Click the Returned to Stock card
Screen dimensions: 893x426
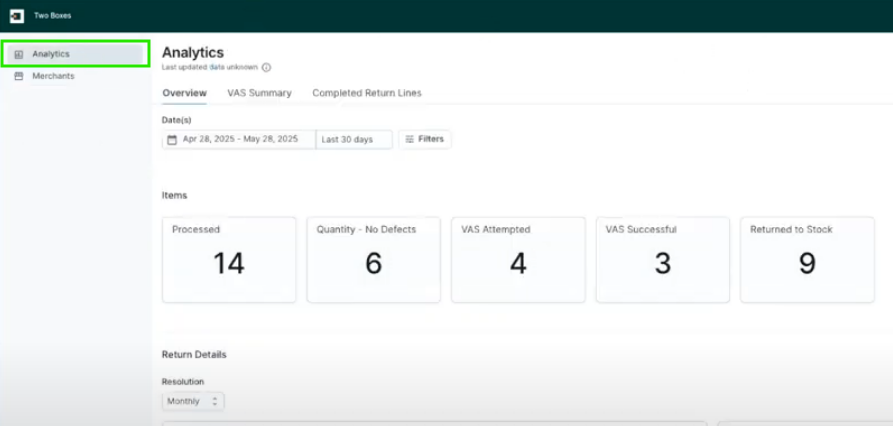coord(807,259)
